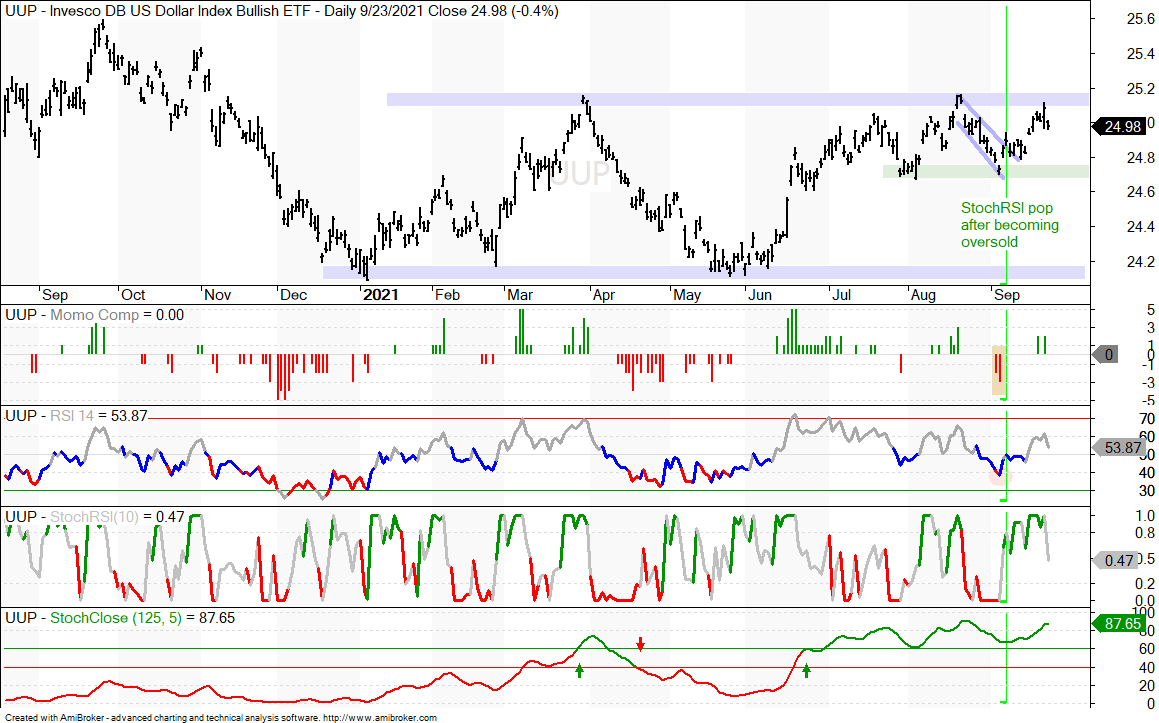The image size is (1159, 723).
Task: Click the green up arrow signal near late March in StochClose
Action: pyautogui.click(x=580, y=671)
